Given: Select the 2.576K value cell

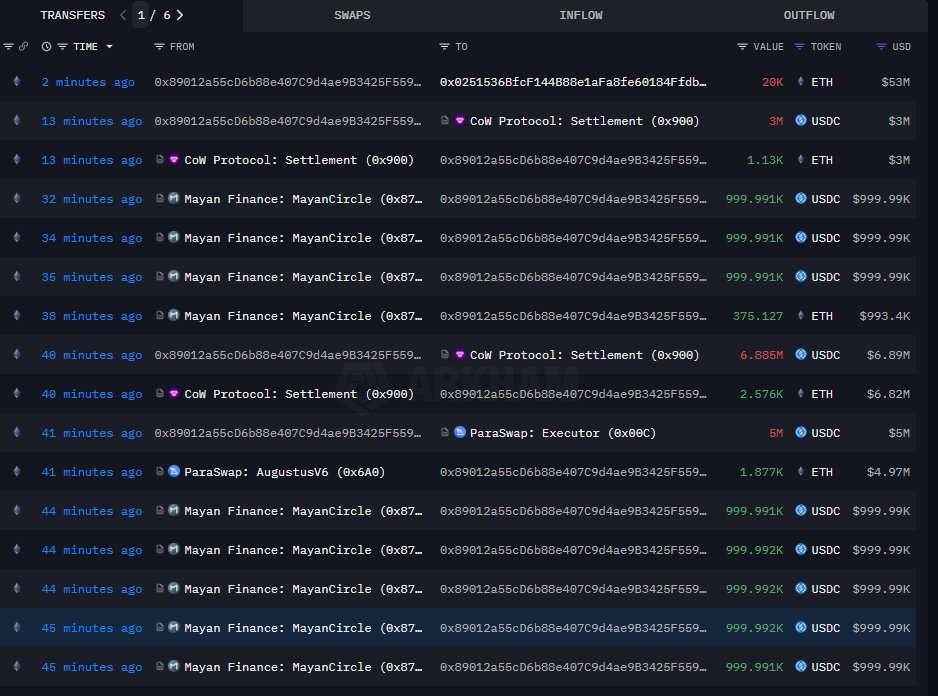Looking at the screenshot, I should pyautogui.click(x=762, y=394).
